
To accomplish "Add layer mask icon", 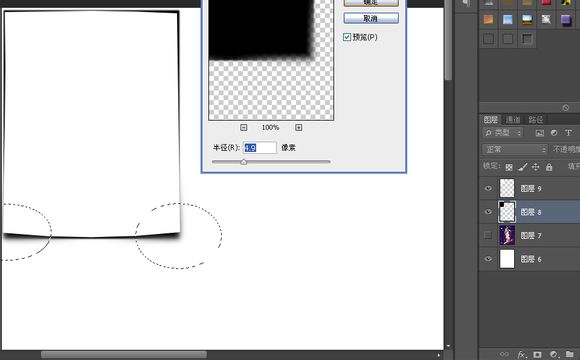I will 537,354.
